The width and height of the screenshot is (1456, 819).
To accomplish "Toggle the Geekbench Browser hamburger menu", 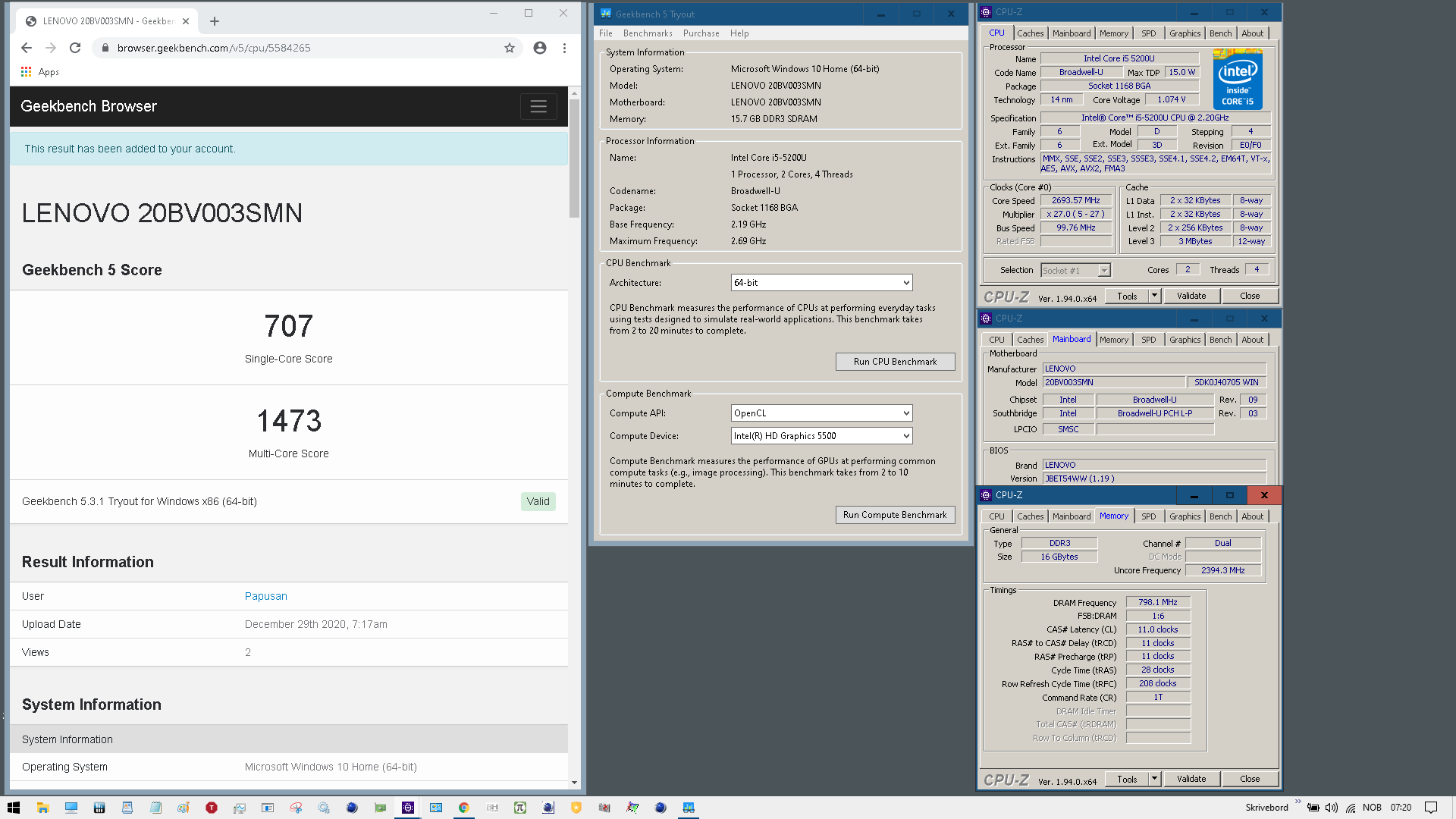I will click(x=538, y=107).
